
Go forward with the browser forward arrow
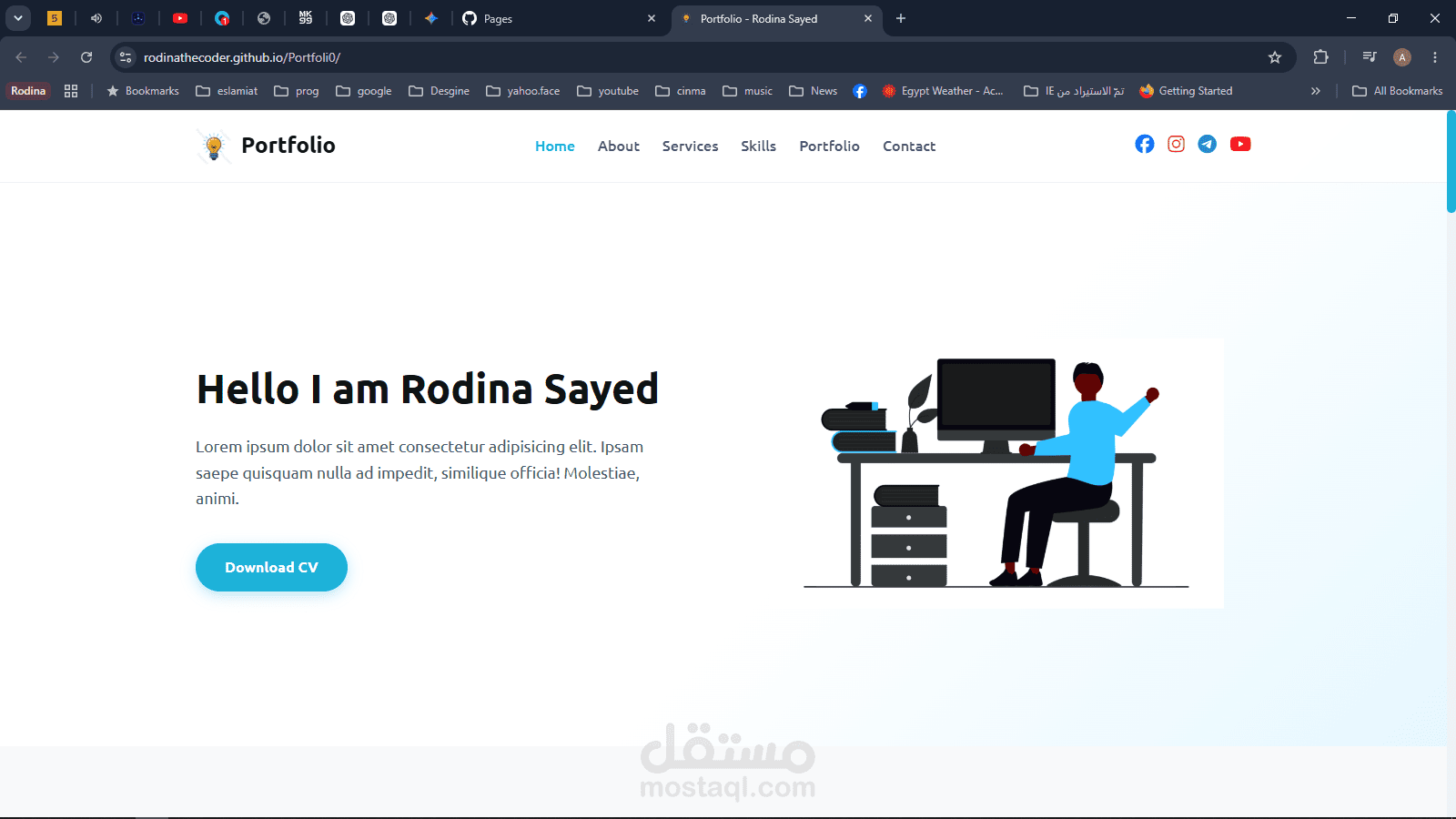[x=54, y=57]
